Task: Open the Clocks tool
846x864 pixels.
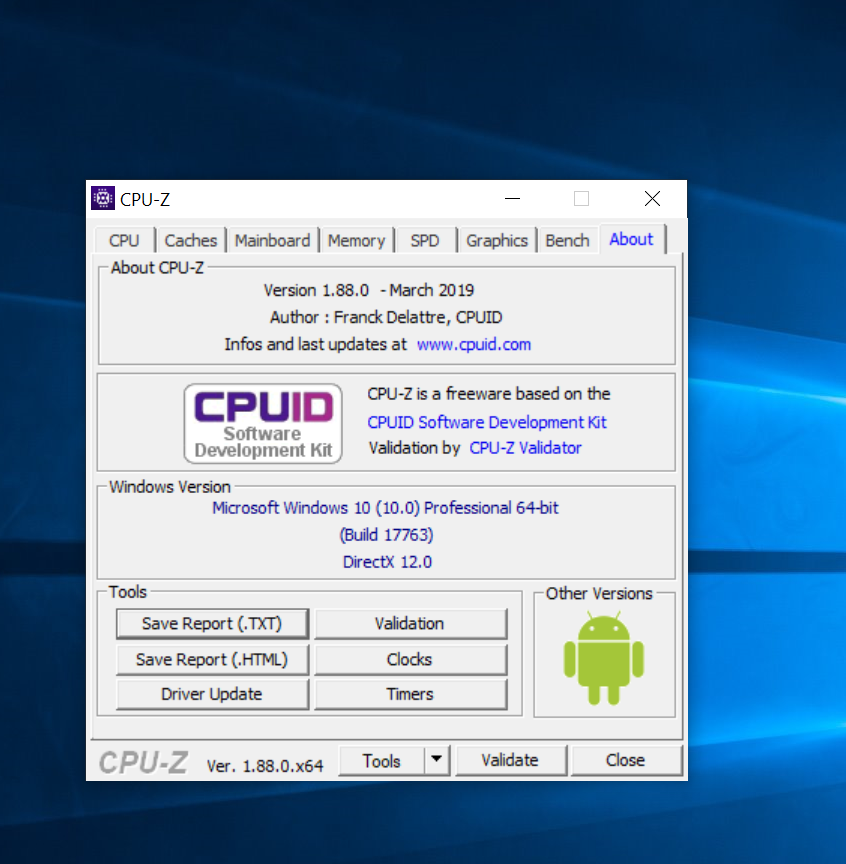Action: (x=410, y=660)
